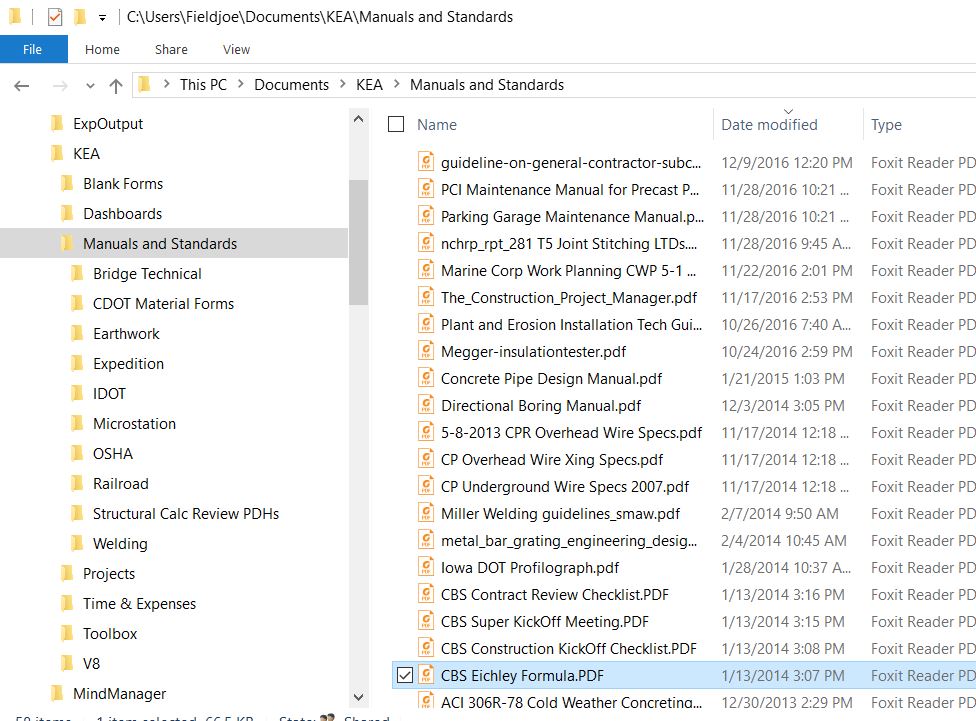
Task: Click Manuals and Standards breadcrumb
Action: 487,85
